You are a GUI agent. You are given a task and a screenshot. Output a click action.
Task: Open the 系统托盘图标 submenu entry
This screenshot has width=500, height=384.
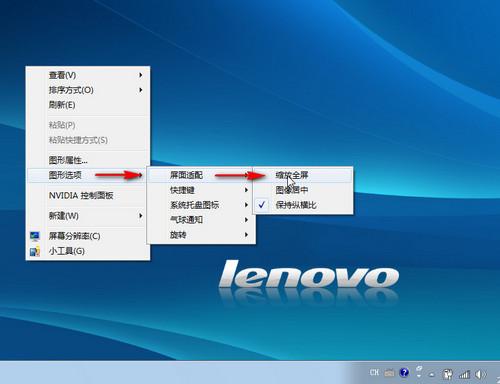point(201,205)
